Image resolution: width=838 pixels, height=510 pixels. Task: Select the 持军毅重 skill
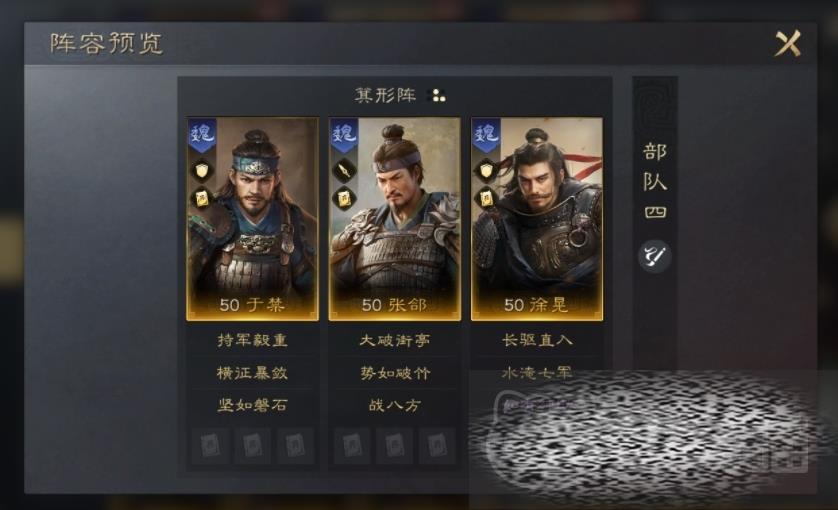point(252,340)
